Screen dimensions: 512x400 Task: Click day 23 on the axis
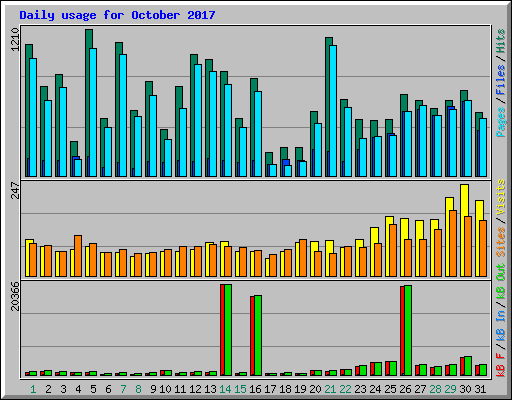[x=360, y=389]
